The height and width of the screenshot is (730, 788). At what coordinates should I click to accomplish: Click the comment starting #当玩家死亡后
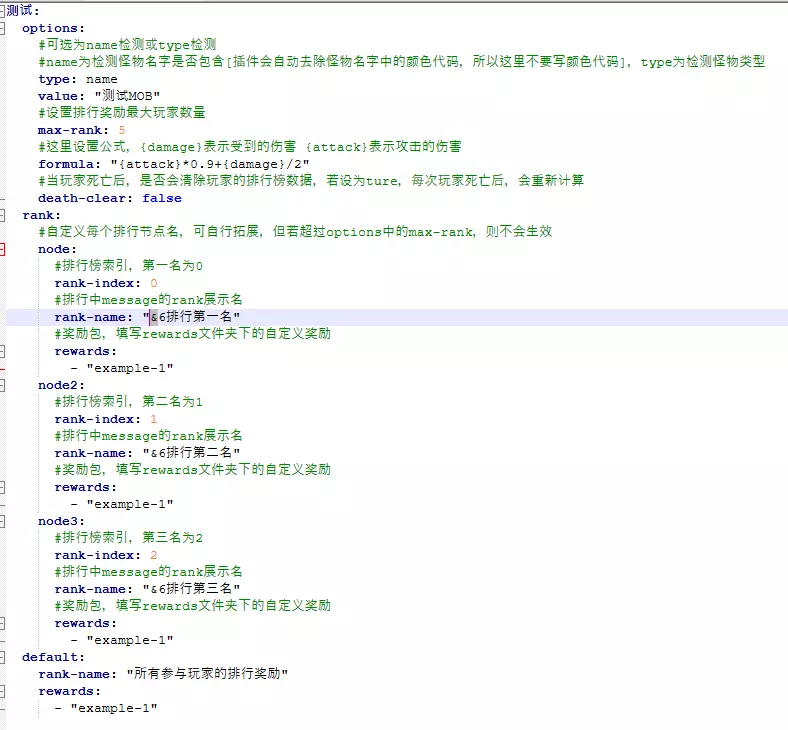[x=311, y=181]
